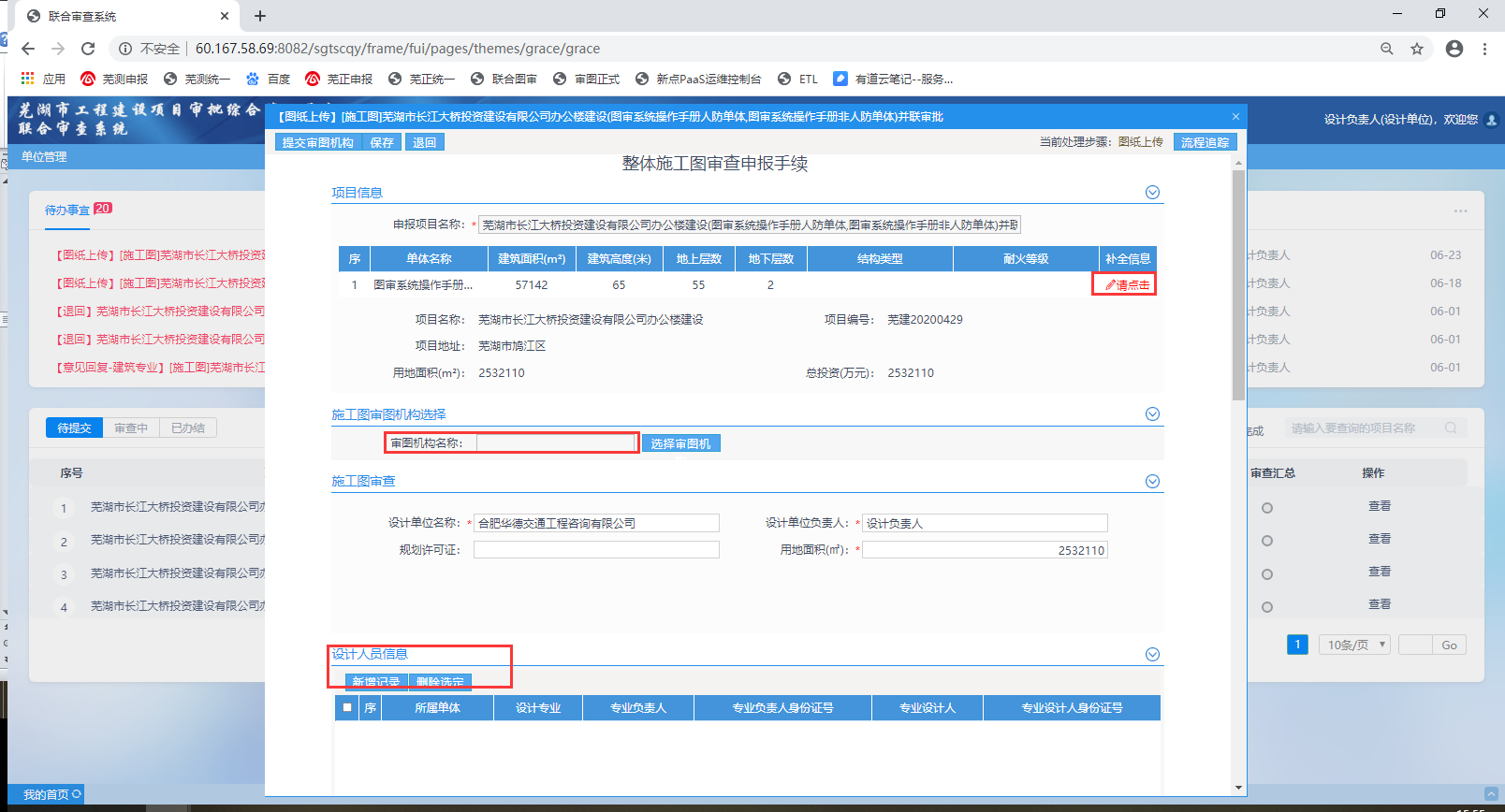The width and height of the screenshot is (1505, 812).
Task: Check the select-all checkbox in designer table
Action: pos(347,708)
